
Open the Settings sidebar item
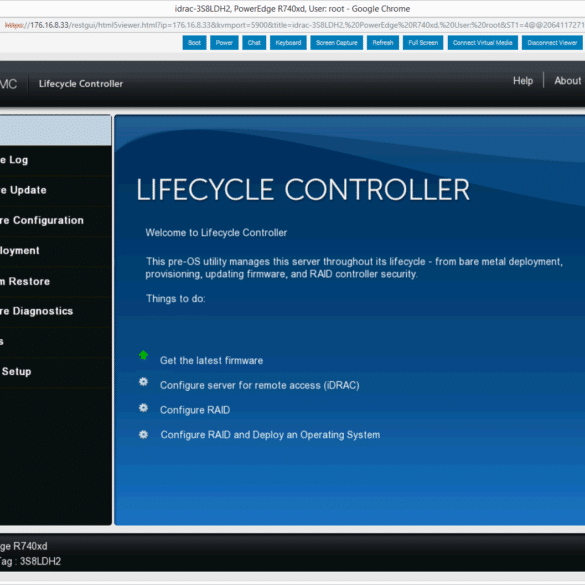pos(55,341)
